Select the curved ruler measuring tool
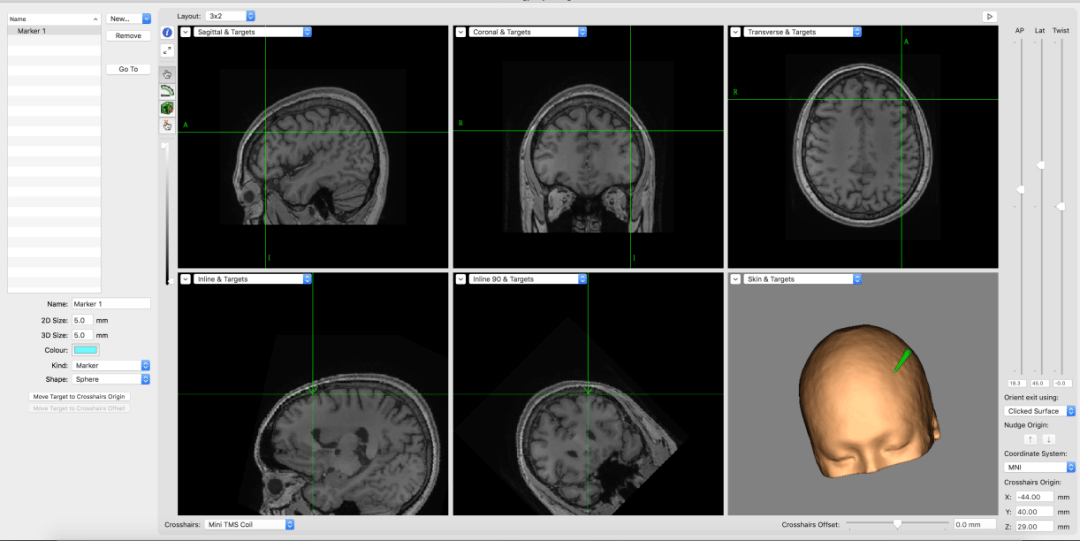The width and height of the screenshot is (1080, 541). (167, 91)
